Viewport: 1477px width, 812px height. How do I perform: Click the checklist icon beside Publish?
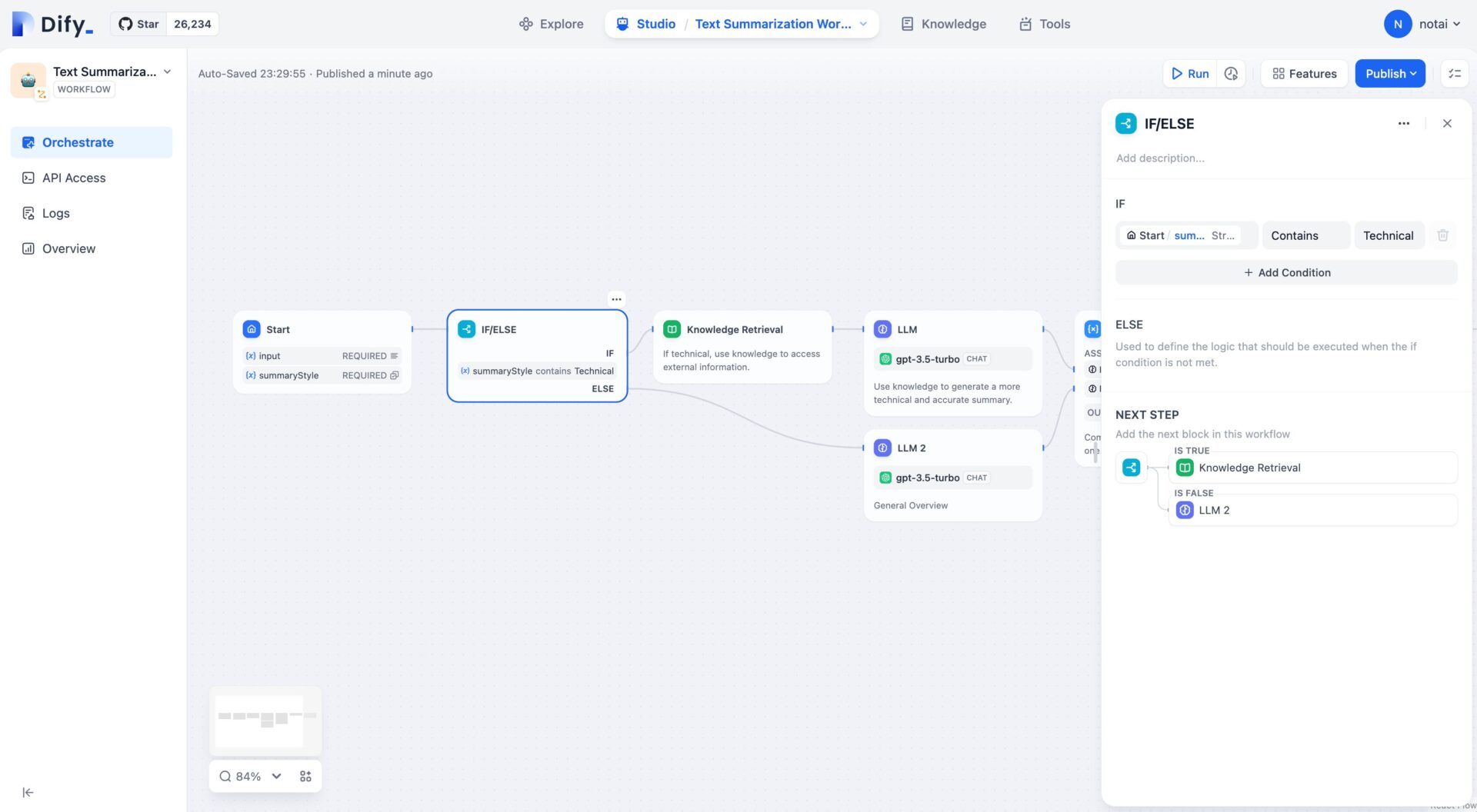[1454, 74]
